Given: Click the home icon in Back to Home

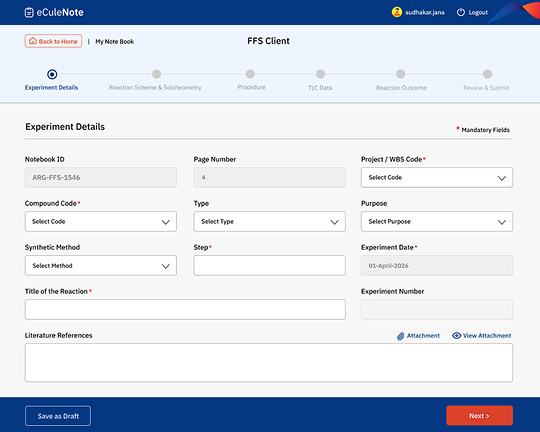Looking at the screenshot, I should [x=33, y=41].
